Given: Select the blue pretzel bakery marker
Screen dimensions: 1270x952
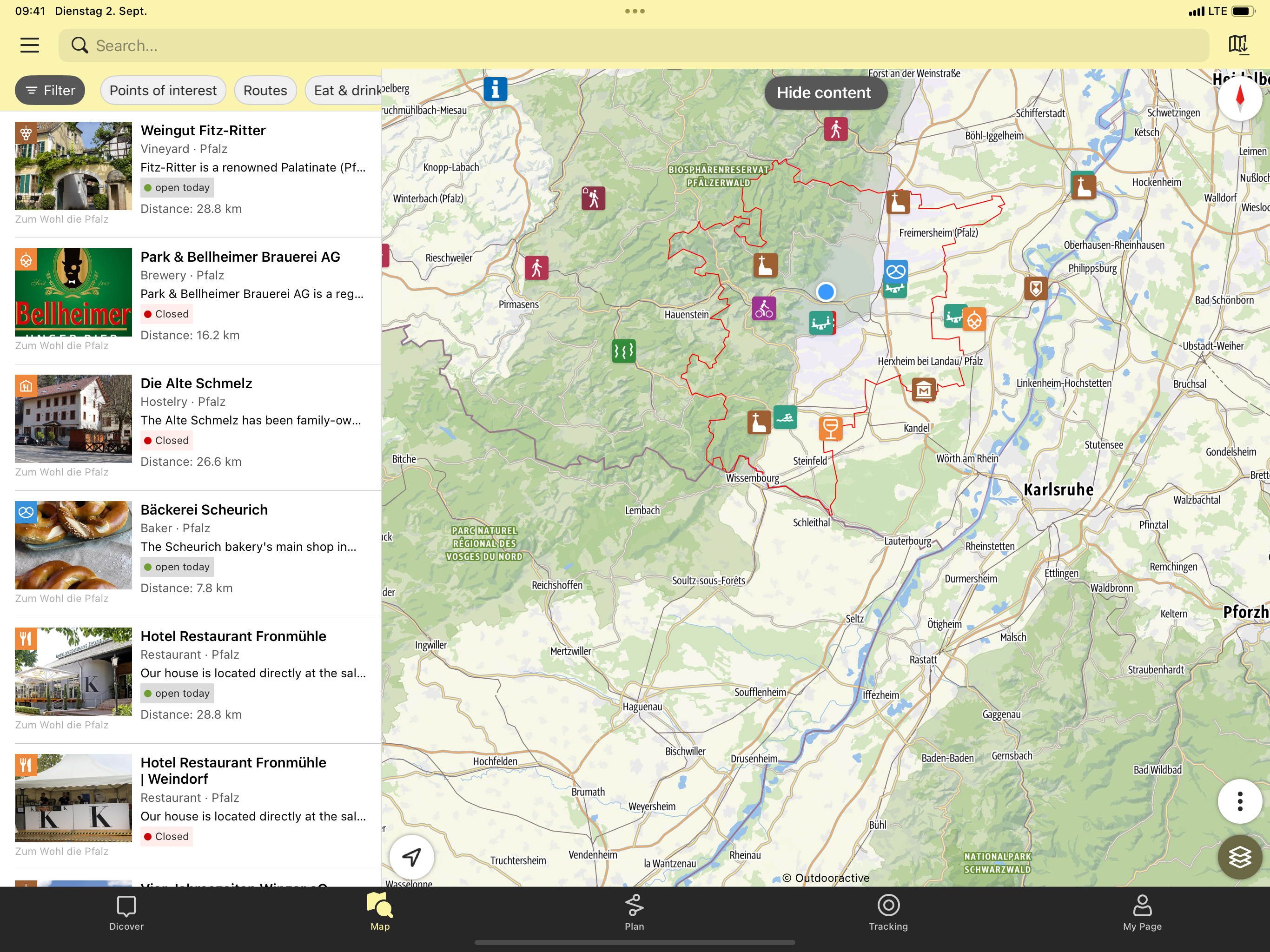Looking at the screenshot, I should (x=896, y=271).
